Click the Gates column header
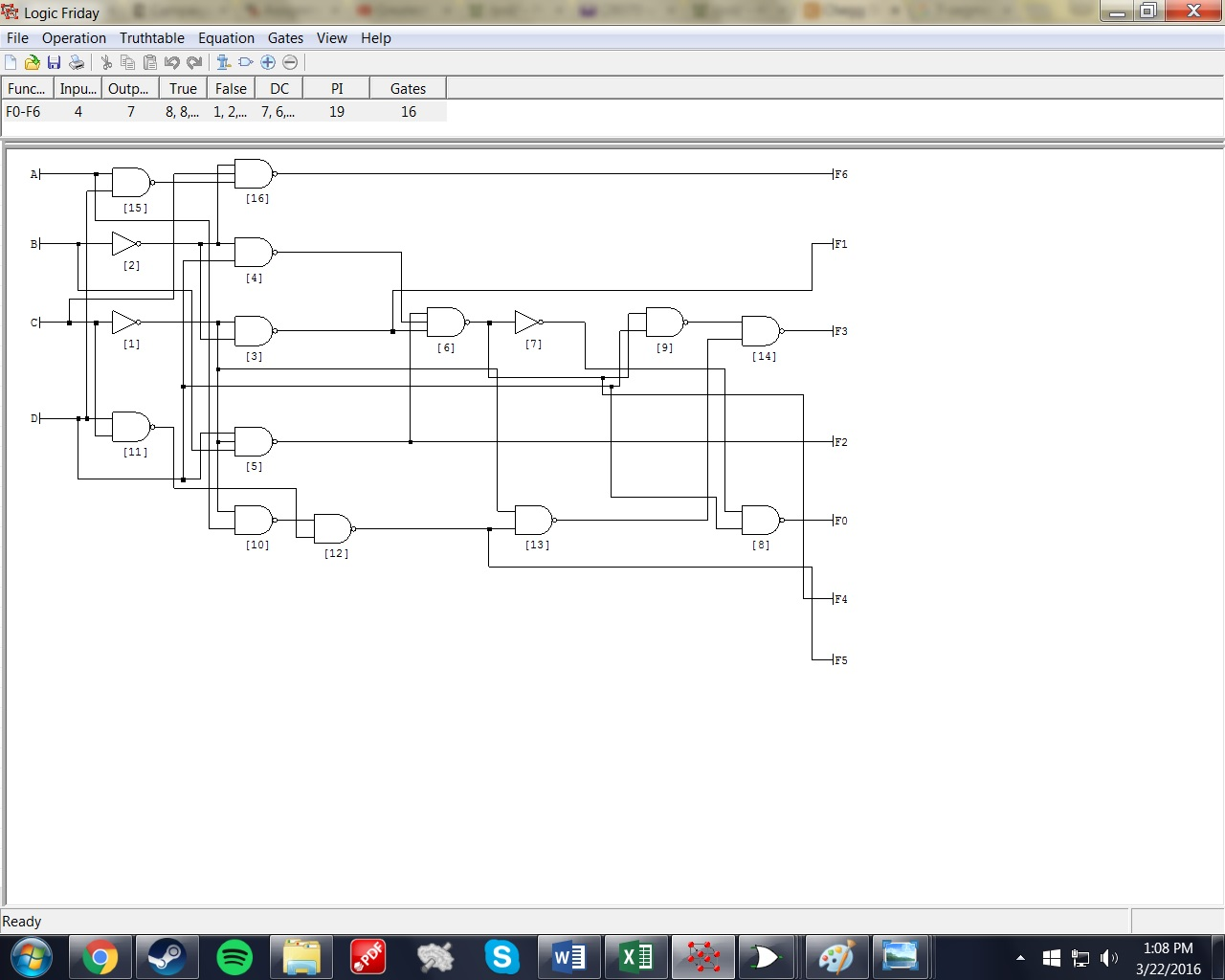Screen dimensions: 1225x980 408,87
